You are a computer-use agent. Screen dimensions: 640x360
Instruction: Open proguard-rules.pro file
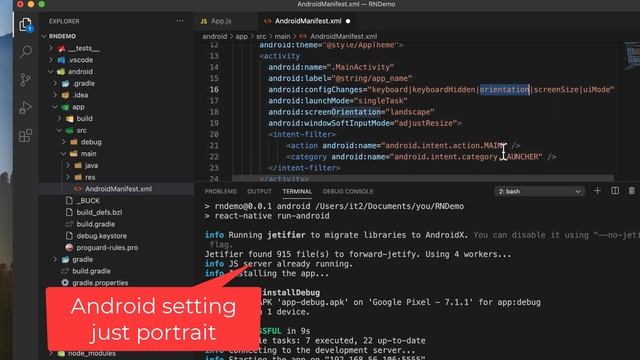[107, 247]
